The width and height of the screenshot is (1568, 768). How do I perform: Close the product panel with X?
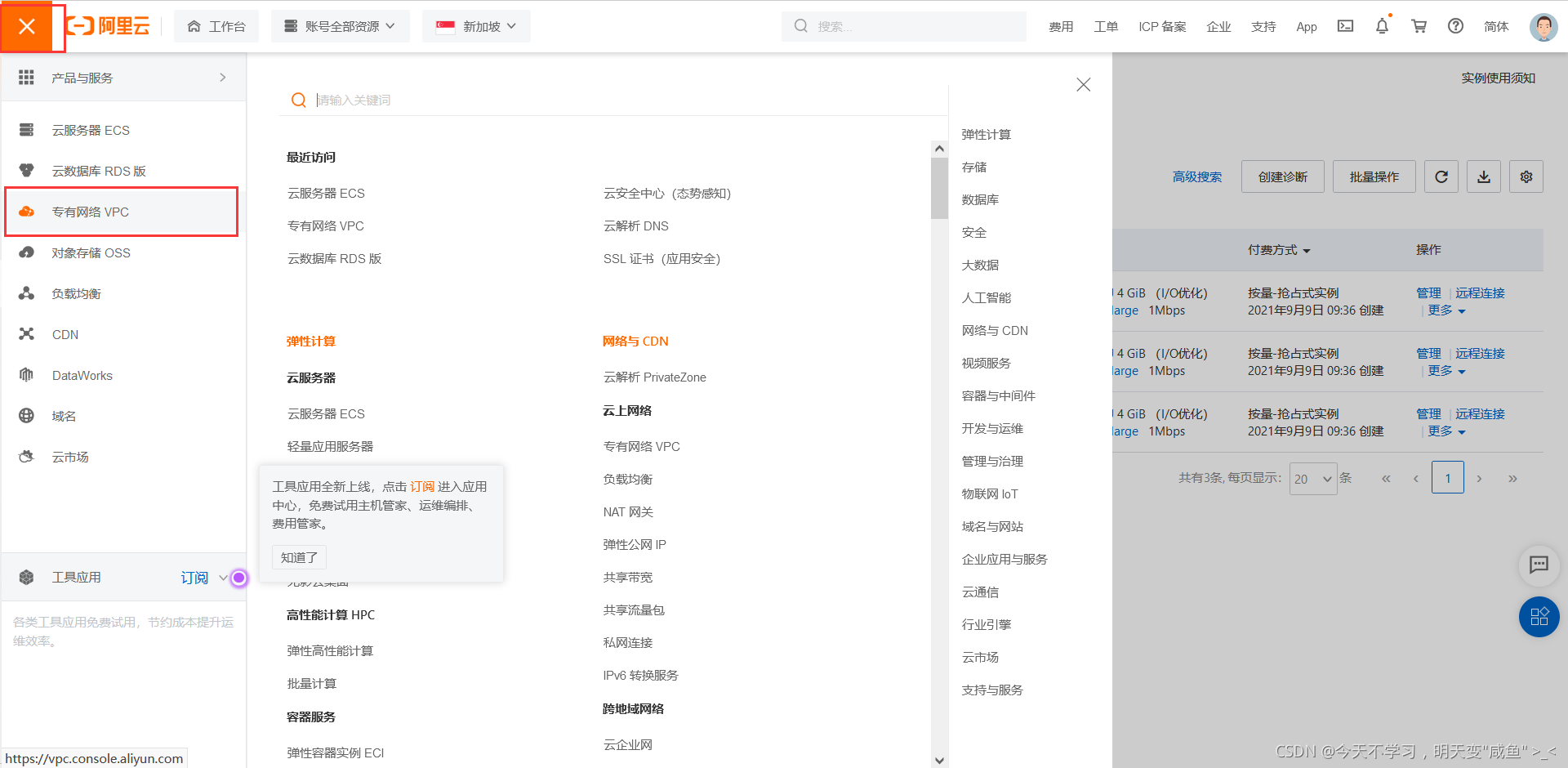[1084, 84]
